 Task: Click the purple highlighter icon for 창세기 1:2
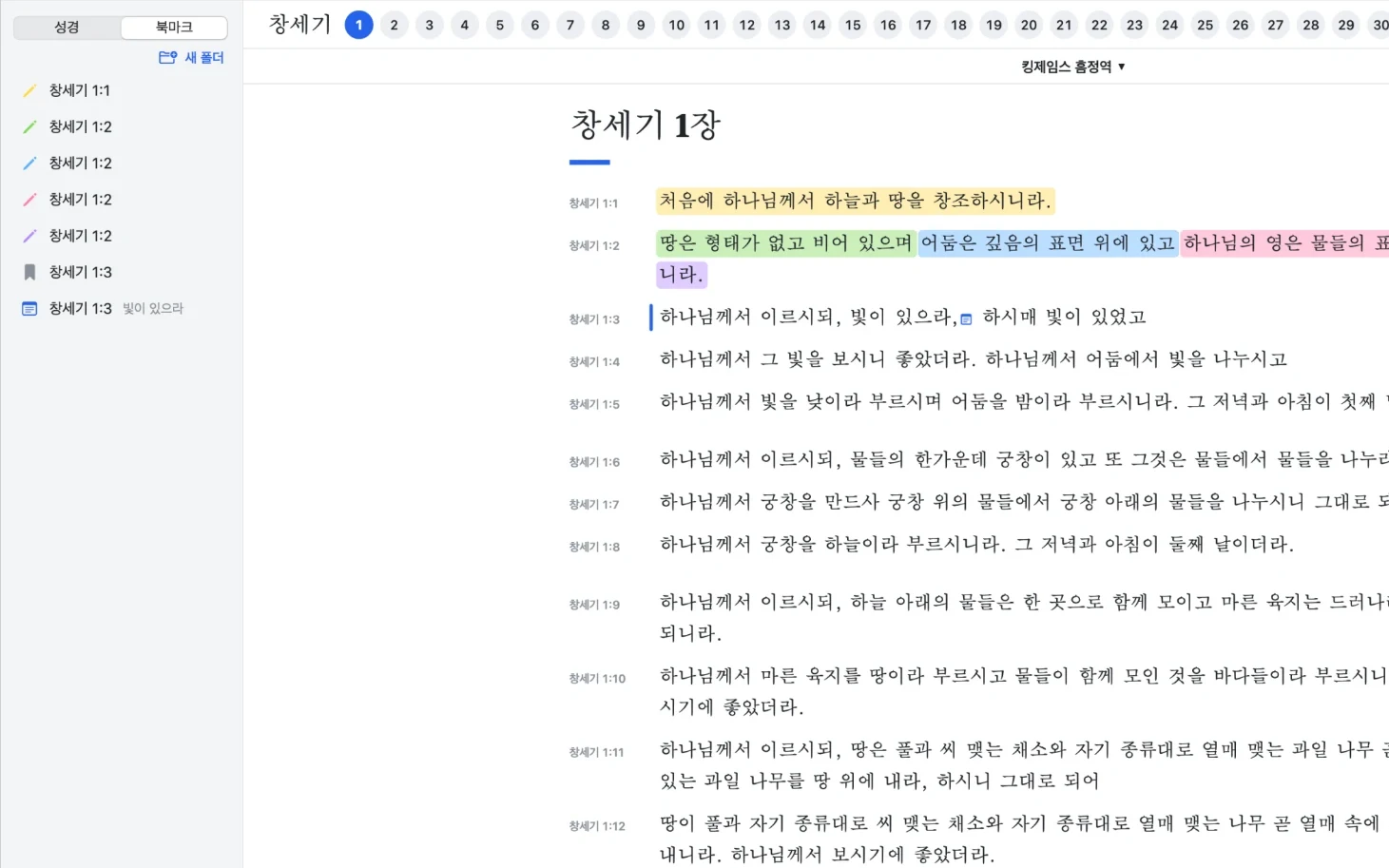(x=29, y=235)
